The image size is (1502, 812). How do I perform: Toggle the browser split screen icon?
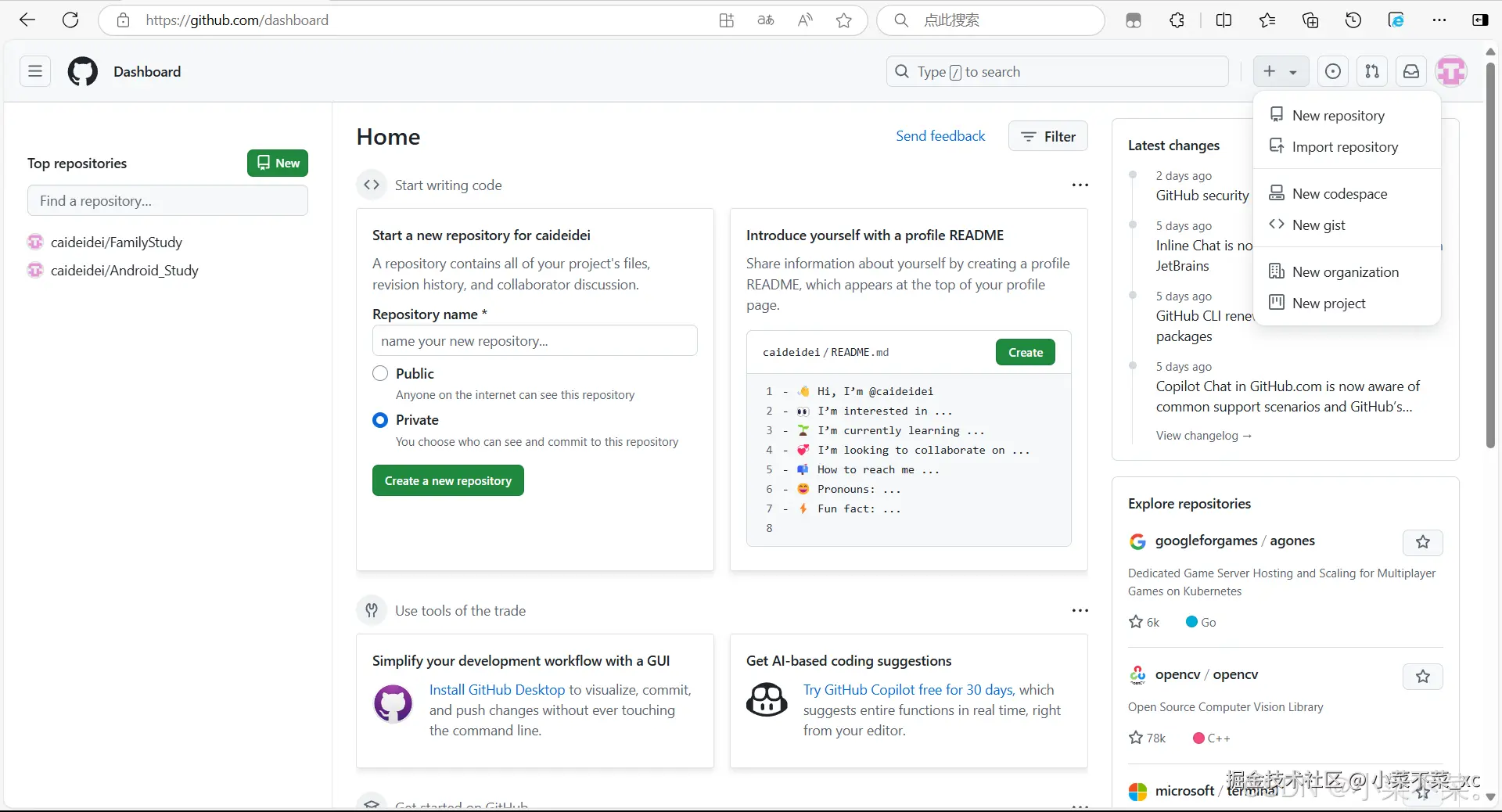[x=1224, y=20]
